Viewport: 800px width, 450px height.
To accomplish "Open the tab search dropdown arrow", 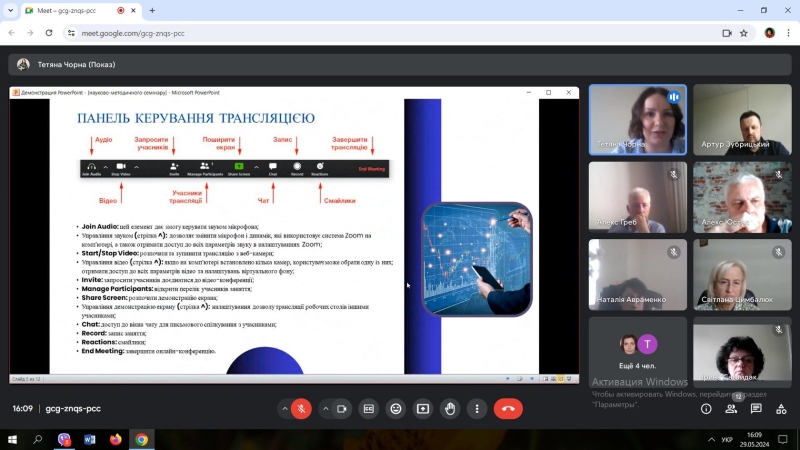I will coord(10,11).
